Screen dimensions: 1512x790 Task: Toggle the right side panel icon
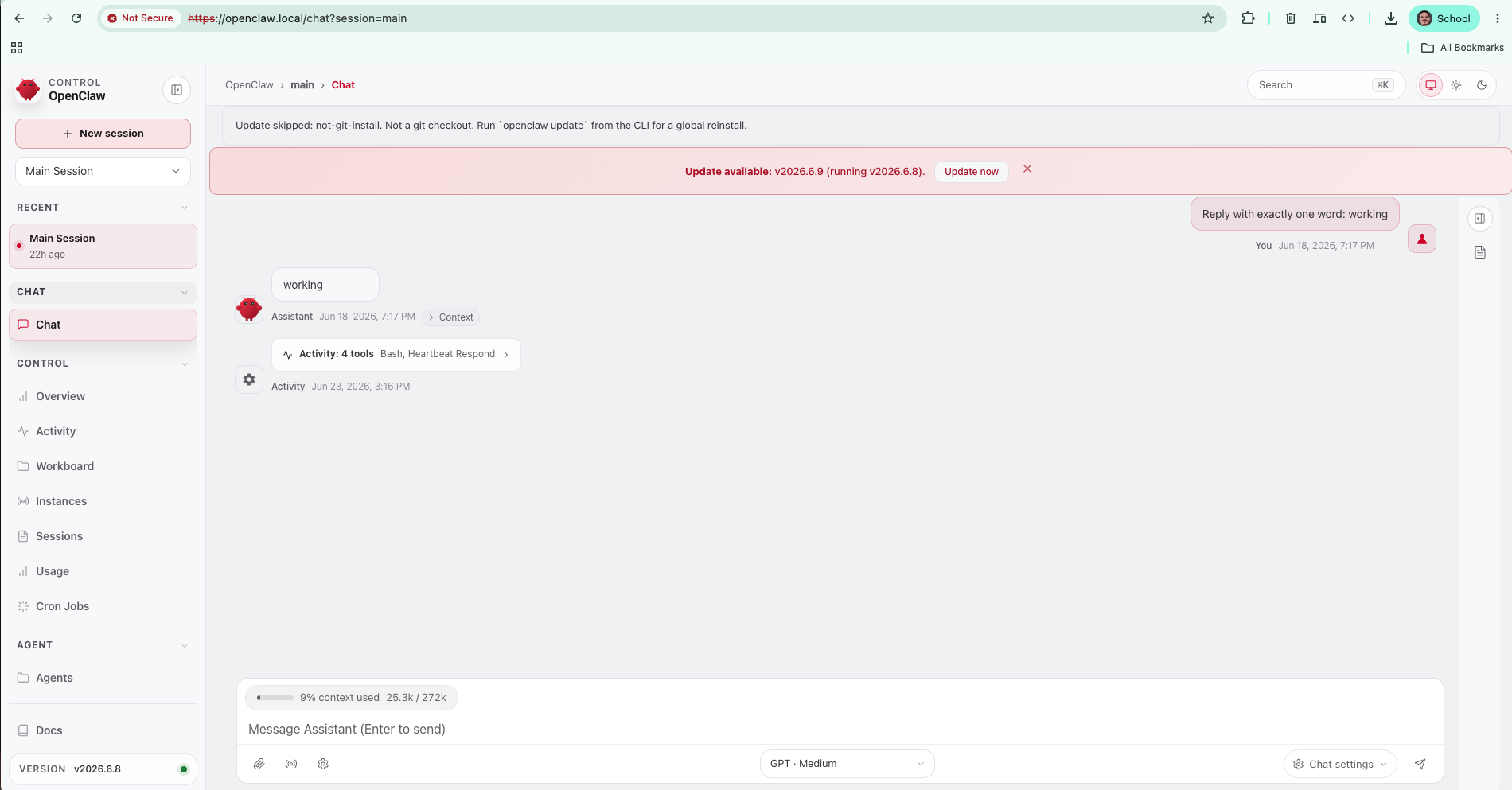(1480, 218)
